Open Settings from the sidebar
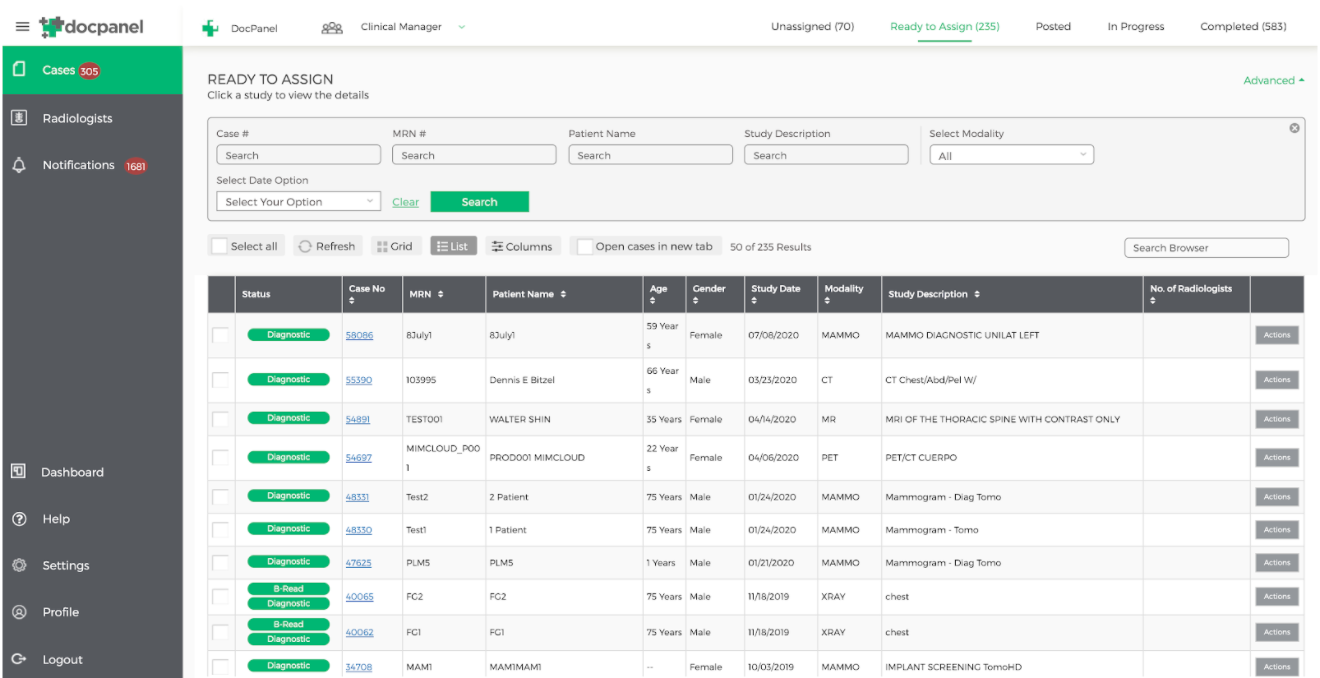The width and height of the screenshot is (1320, 678). pos(65,565)
